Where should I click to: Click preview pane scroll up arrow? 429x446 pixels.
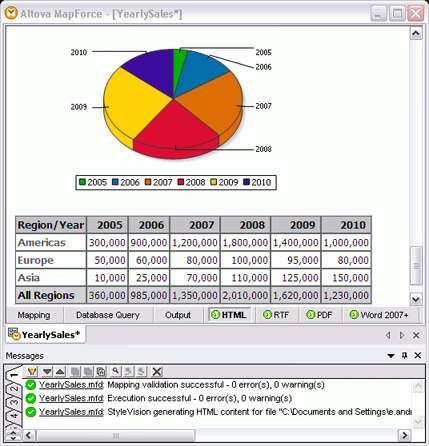point(416,33)
